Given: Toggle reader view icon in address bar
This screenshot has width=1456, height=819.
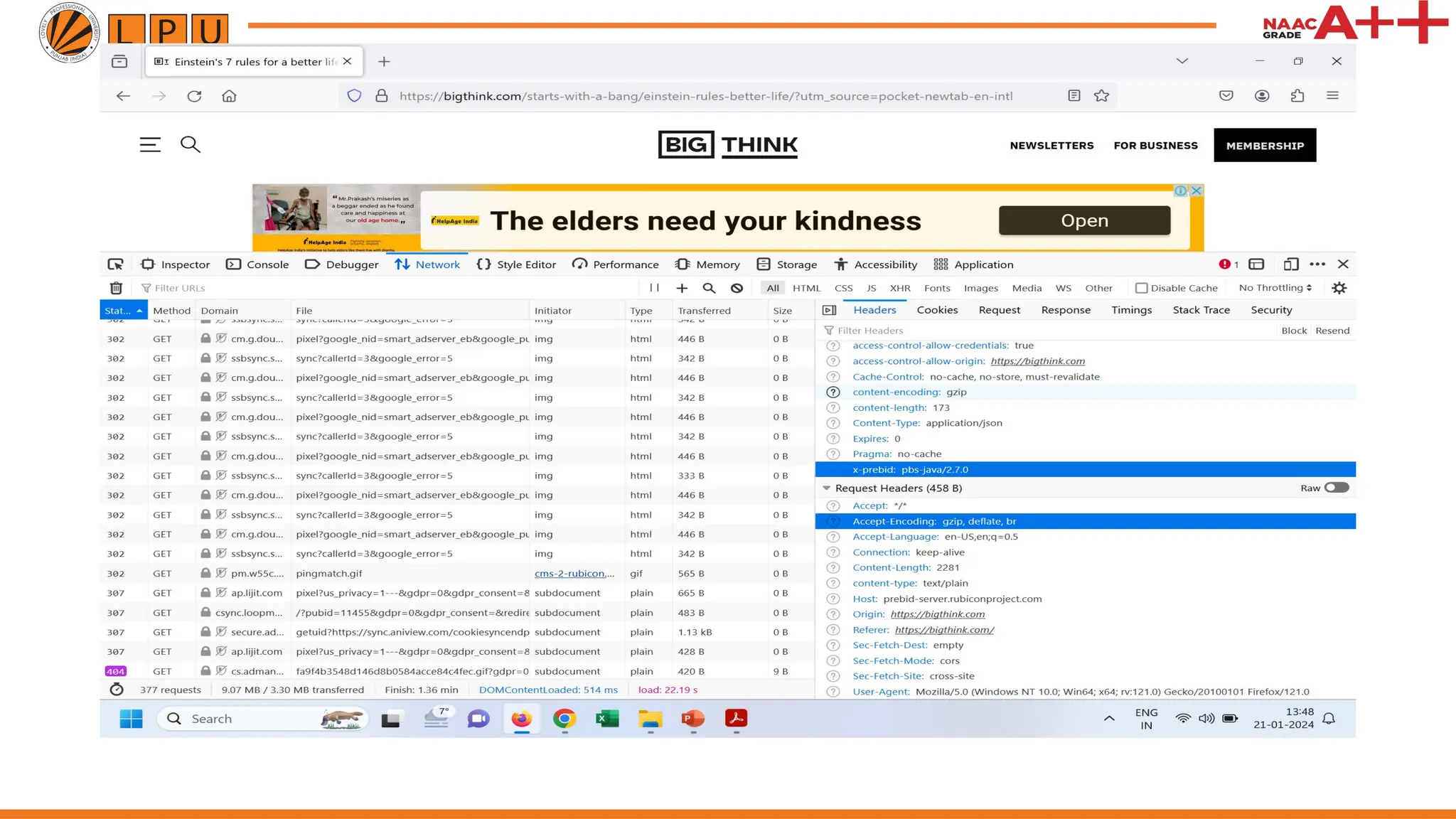Looking at the screenshot, I should tap(1074, 96).
